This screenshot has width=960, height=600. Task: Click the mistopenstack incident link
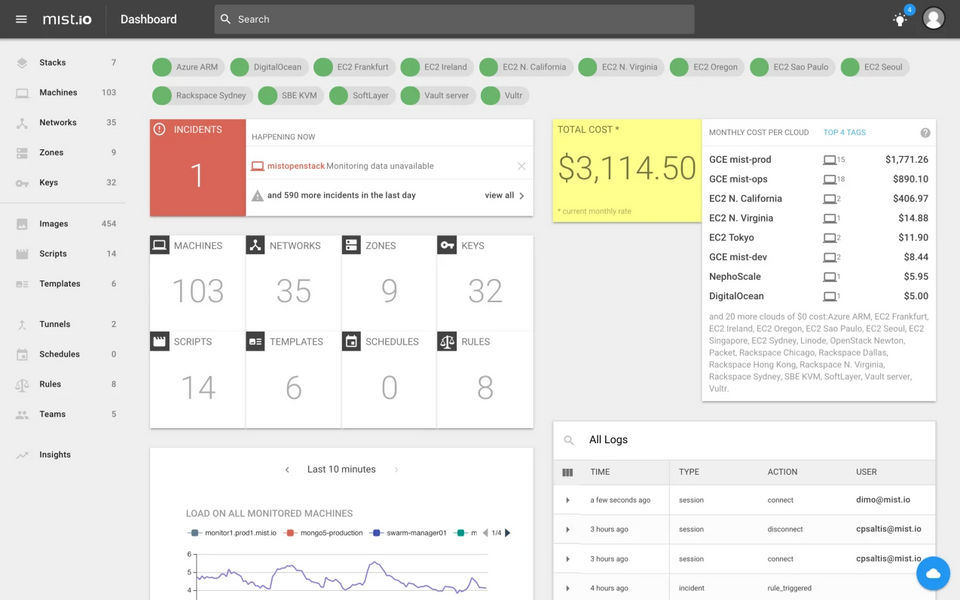pos(296,166)
